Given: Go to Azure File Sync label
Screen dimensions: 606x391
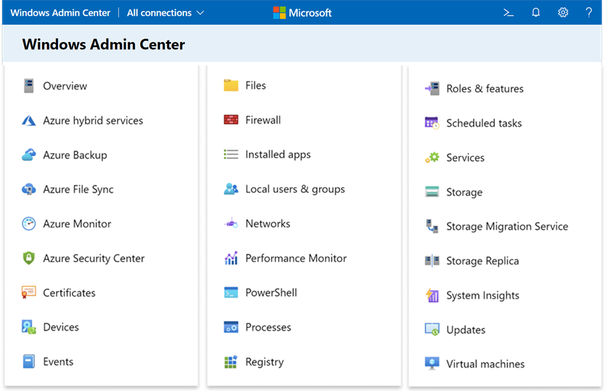Looking at the screenshot, I should click(78, 189).
